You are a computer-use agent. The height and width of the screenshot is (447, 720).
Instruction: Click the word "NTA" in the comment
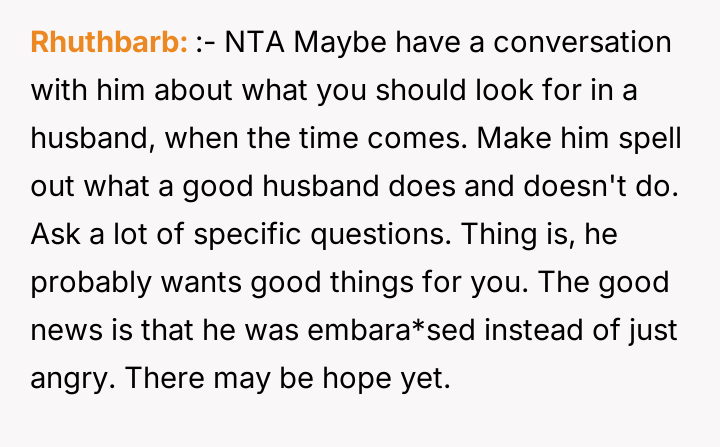[x=263, y=43]
